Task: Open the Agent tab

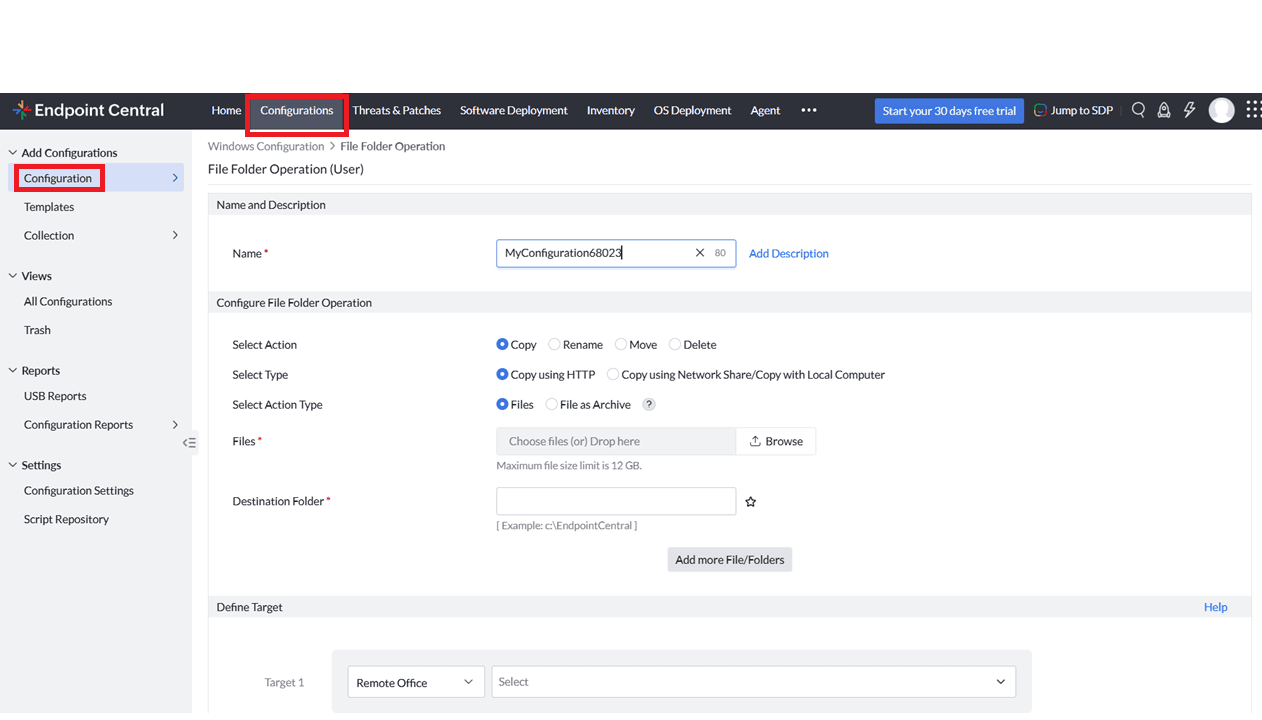Action: point(765,110)
